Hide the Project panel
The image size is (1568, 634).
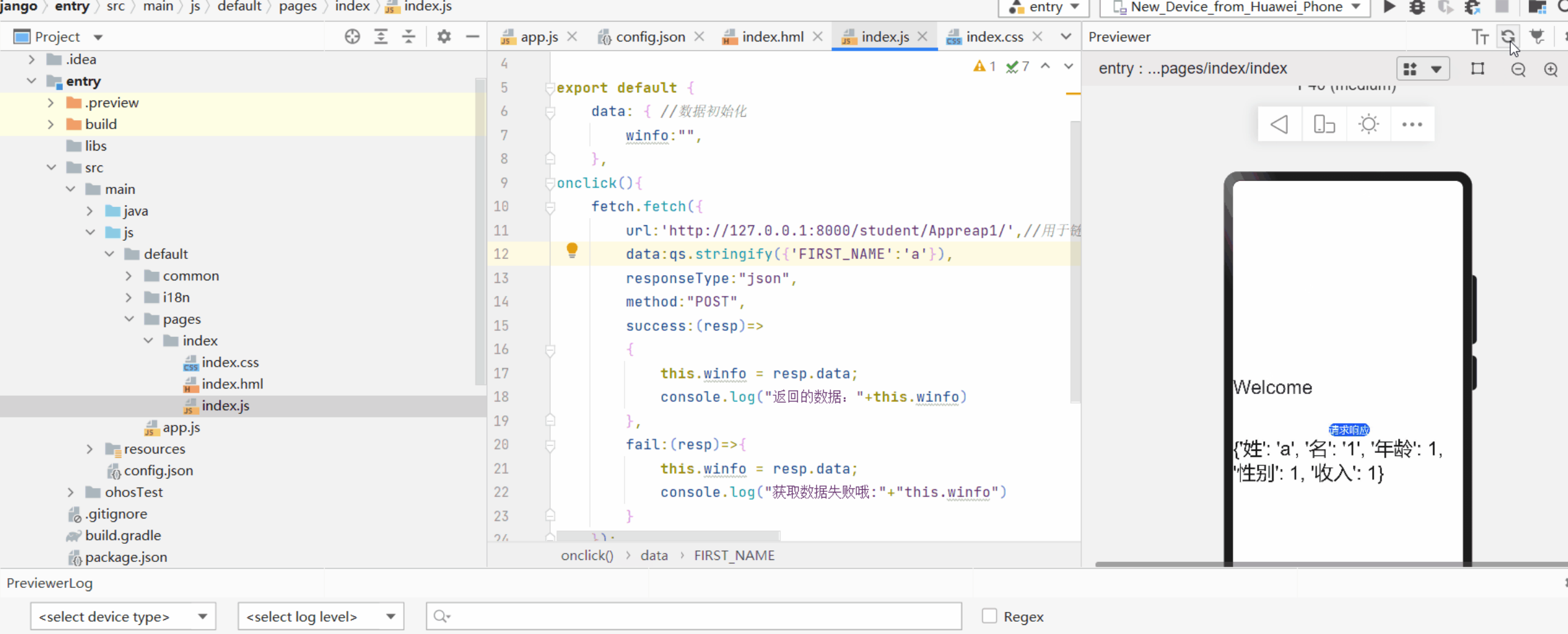tap(472, 37)
